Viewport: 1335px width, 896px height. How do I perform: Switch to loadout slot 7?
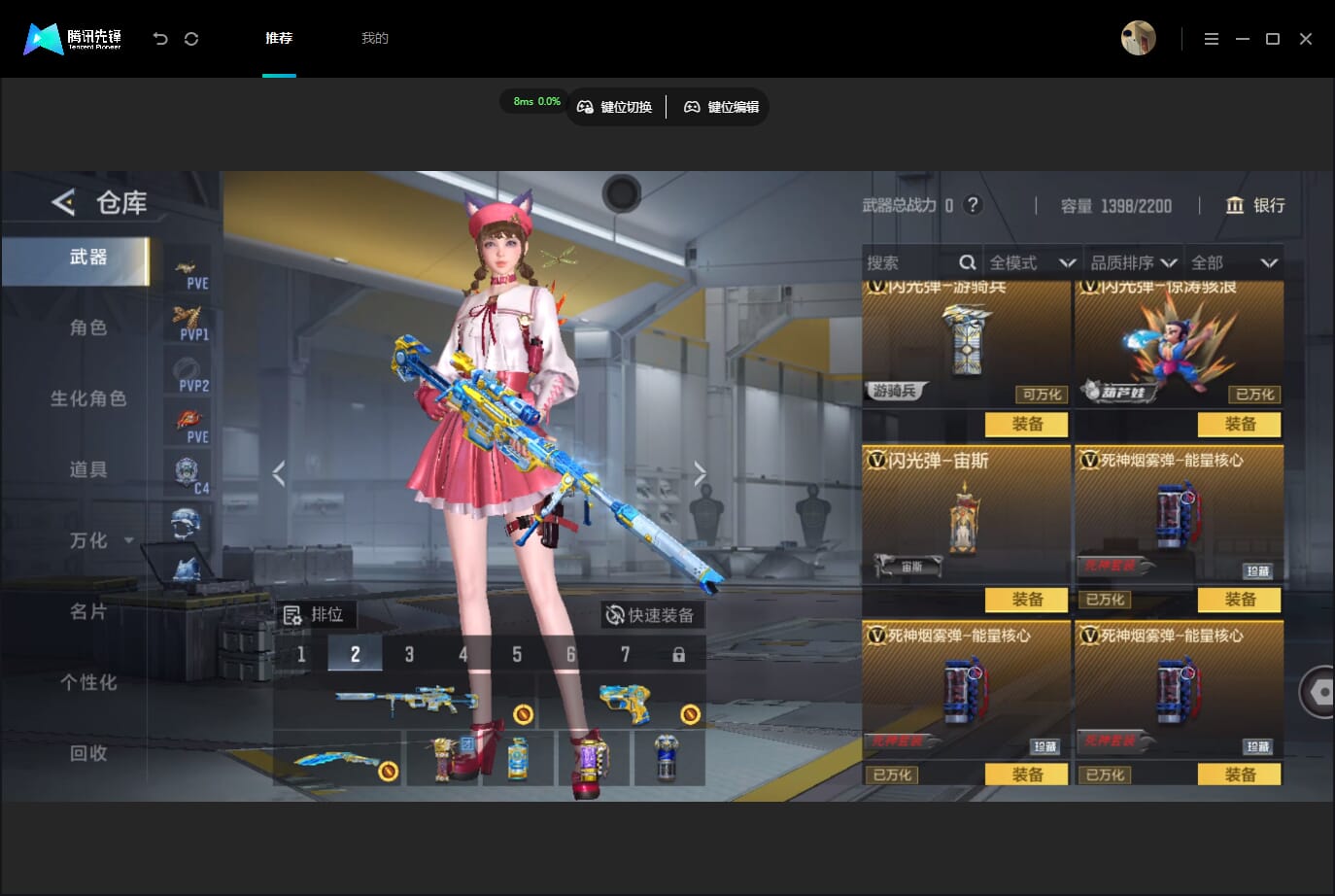(x=625, y=654)
